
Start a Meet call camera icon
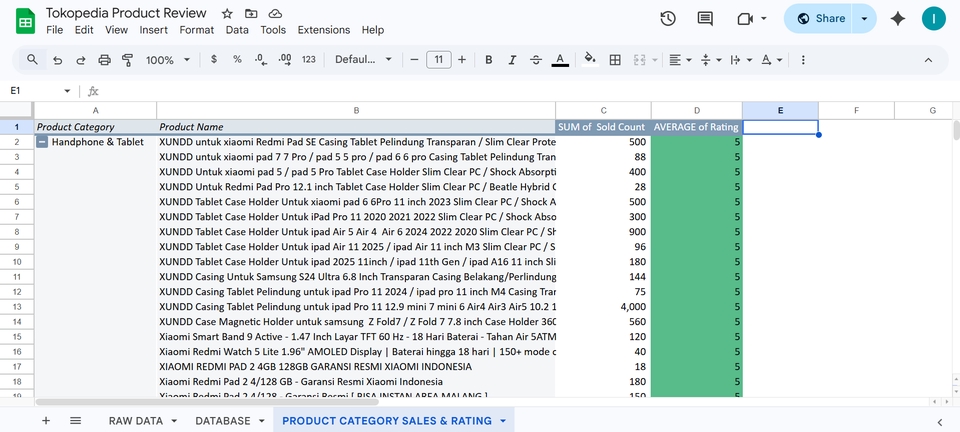[x=744, y=19]
